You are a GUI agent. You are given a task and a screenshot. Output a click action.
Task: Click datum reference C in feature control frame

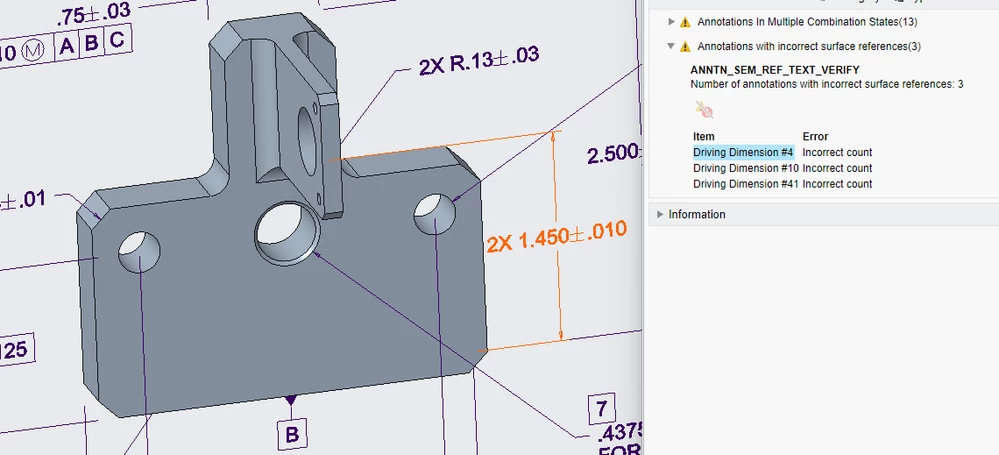click(117, 41)
